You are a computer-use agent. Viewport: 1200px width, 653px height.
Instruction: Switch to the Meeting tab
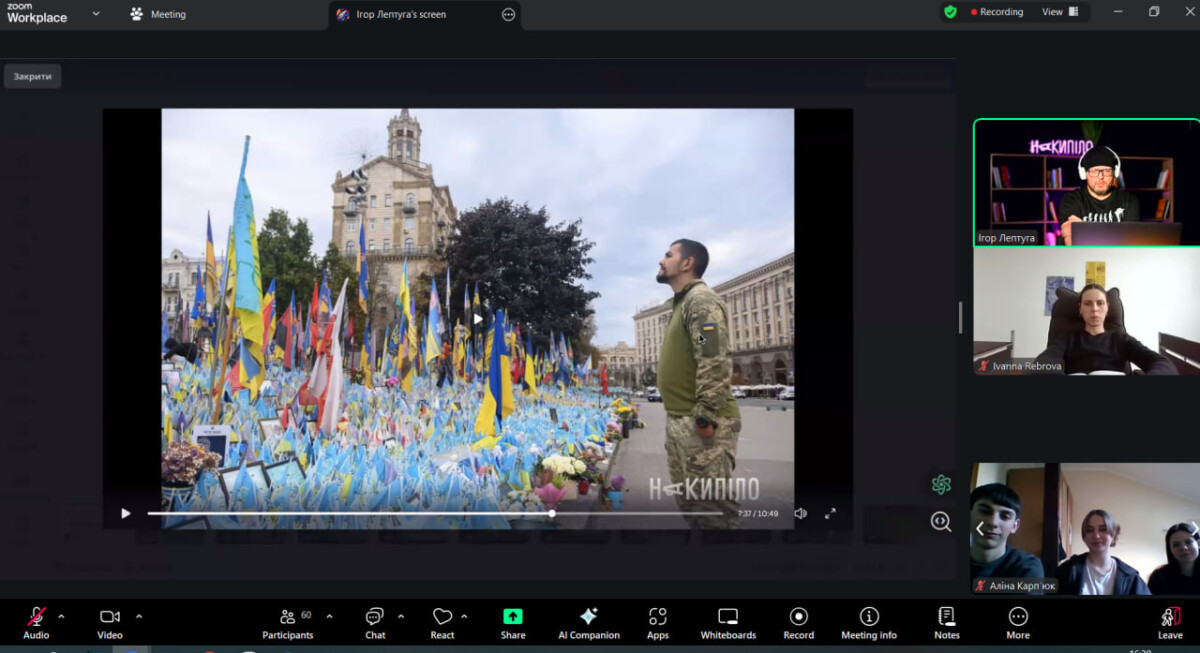point(158,14)
